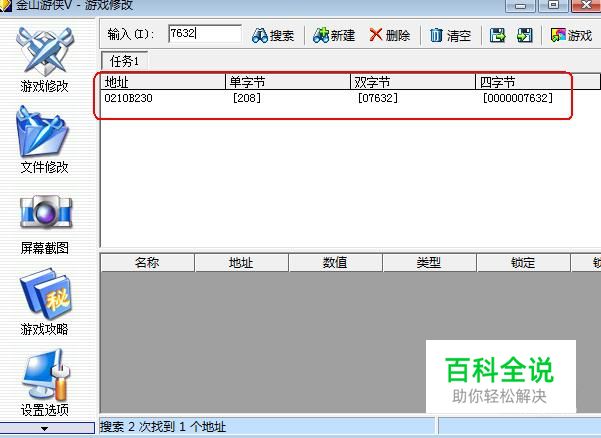Click the 四字节 column header
Image resolution: width=601 pixels, height=438 pixels.
click(538, 82)
